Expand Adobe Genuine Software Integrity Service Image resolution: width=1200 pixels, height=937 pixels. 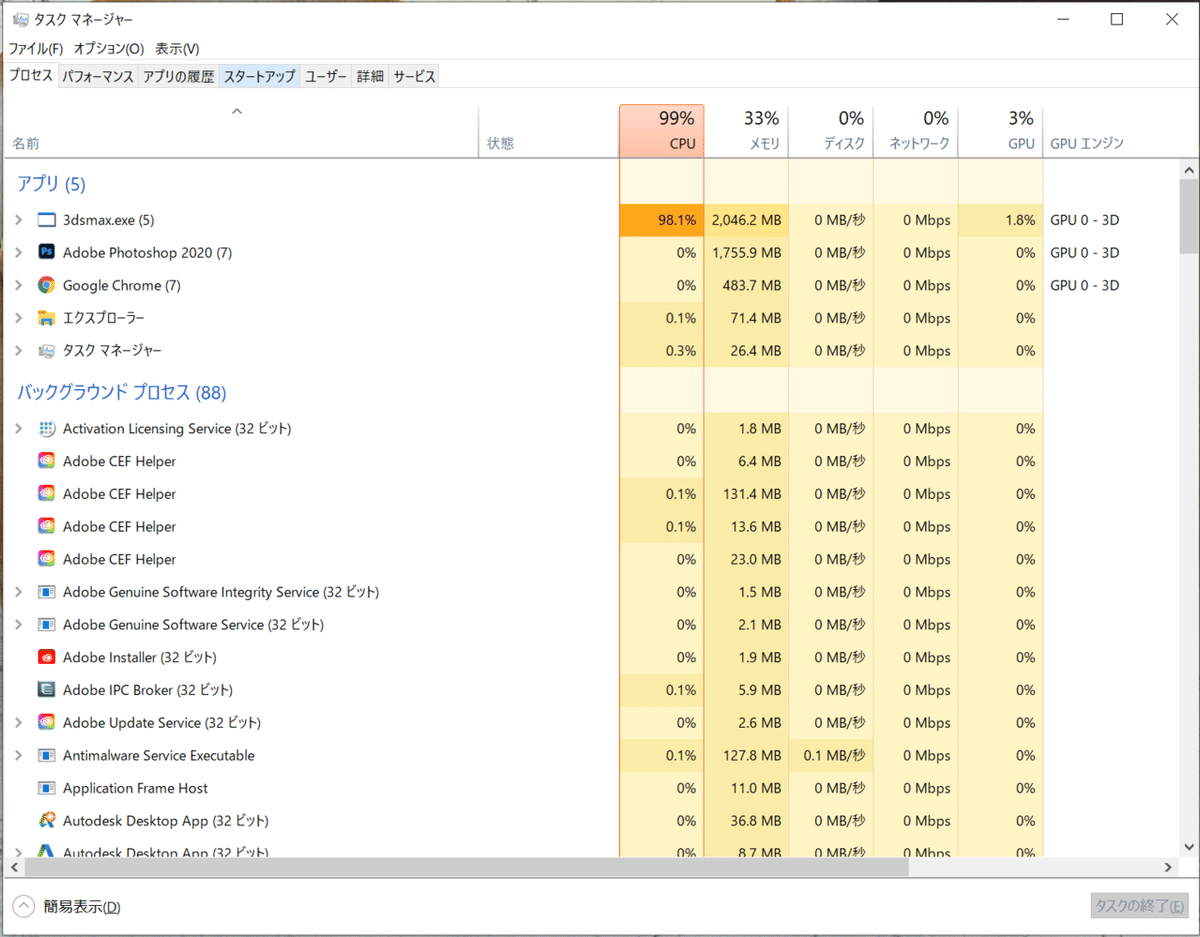point(18,592)
